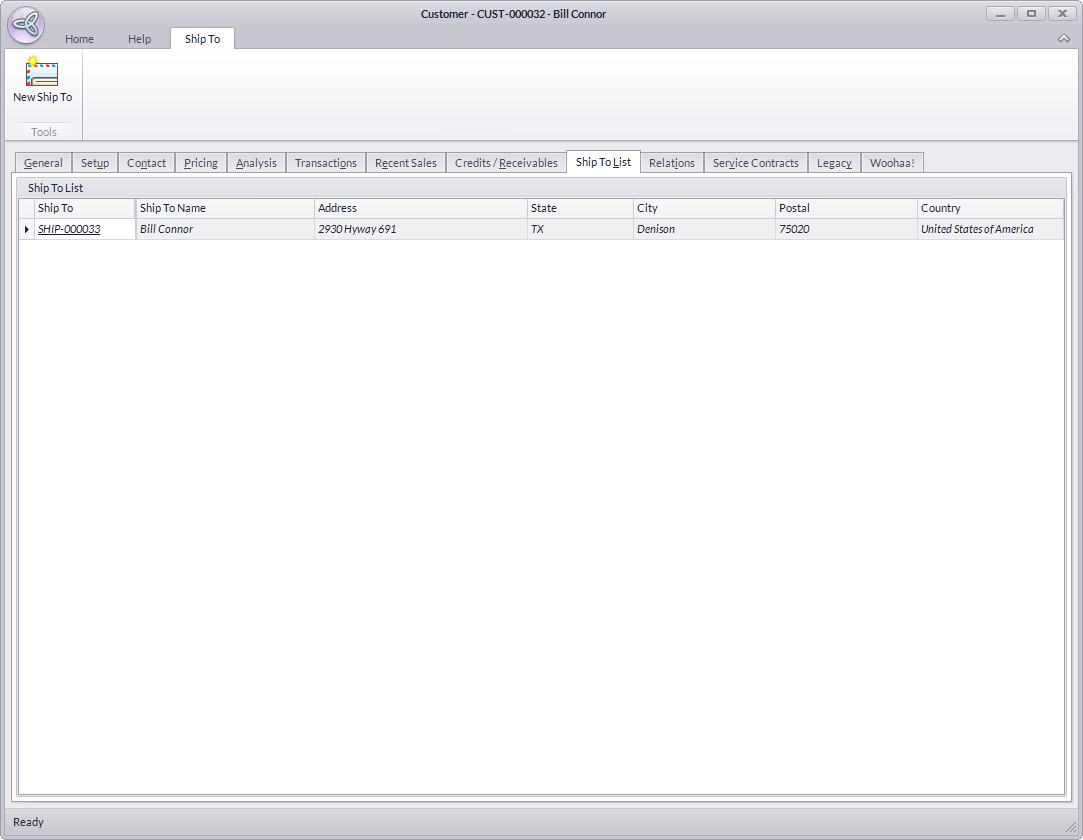This screenshot has height=840, width=1083.
Task: Select the Ship To List tab
Action: tap(604, 162)
